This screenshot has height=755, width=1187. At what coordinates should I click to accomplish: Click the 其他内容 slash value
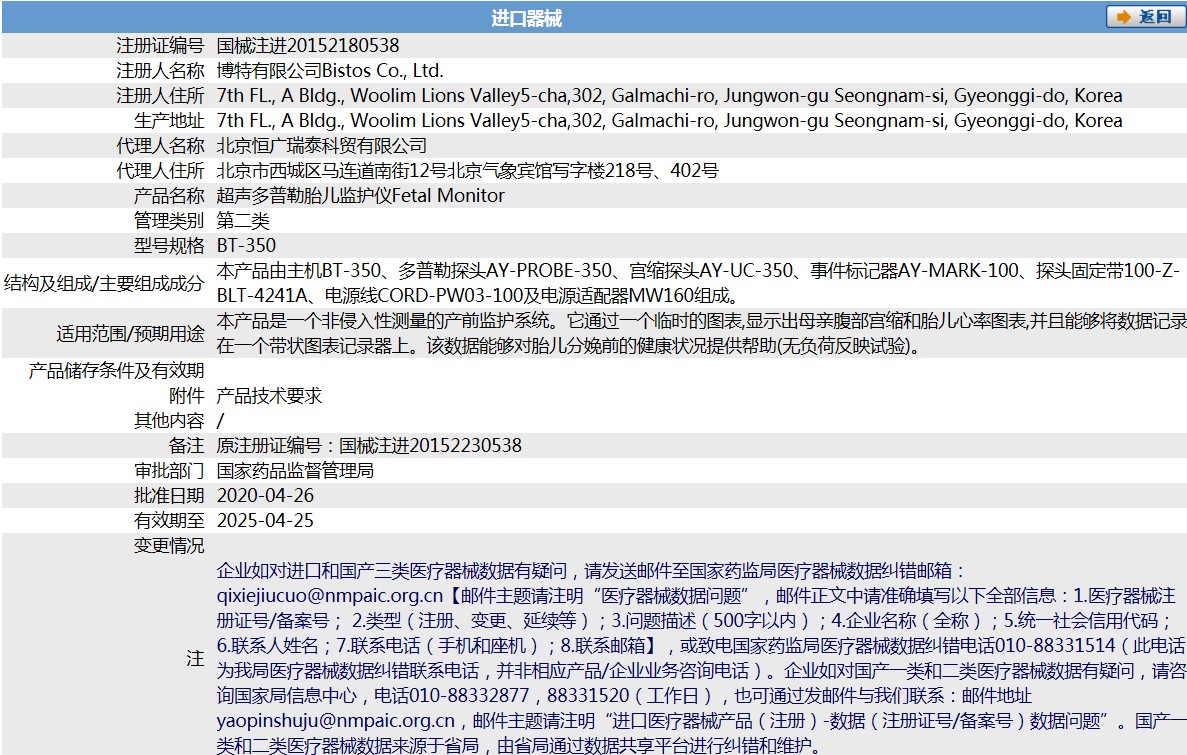click(x=220, y=420)
